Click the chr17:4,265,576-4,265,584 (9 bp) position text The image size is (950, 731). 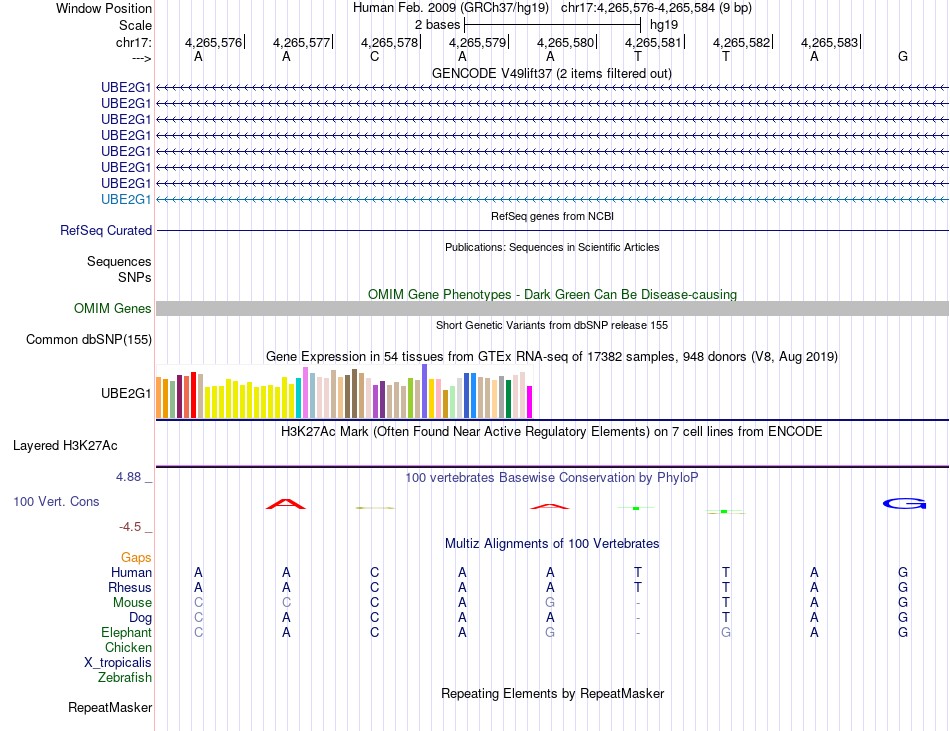[x=656, y=8]
